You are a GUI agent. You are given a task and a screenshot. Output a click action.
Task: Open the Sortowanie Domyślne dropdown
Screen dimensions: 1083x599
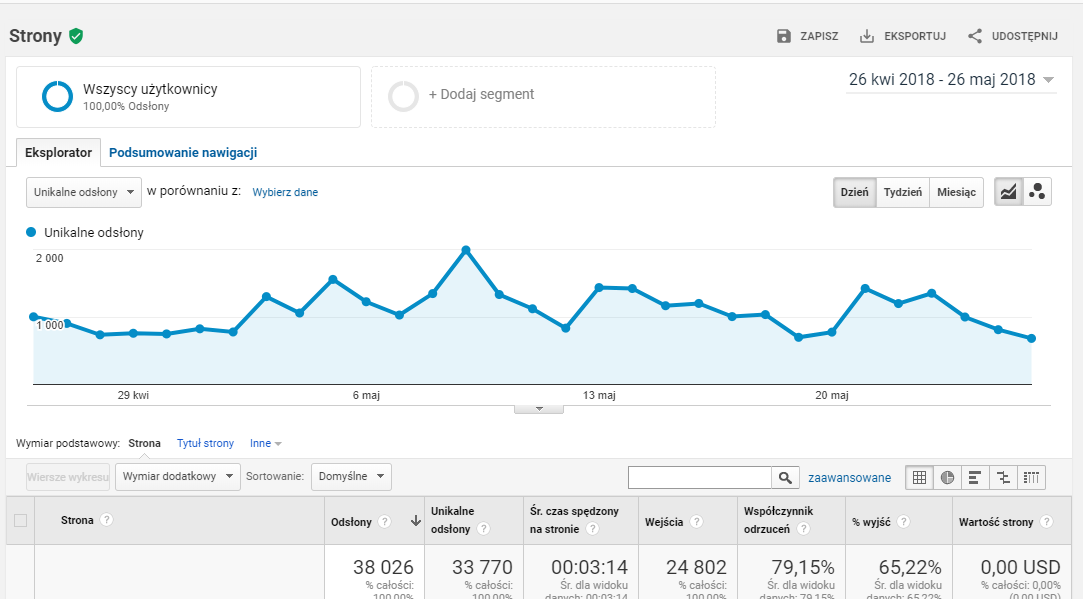(x=352, y=477)
